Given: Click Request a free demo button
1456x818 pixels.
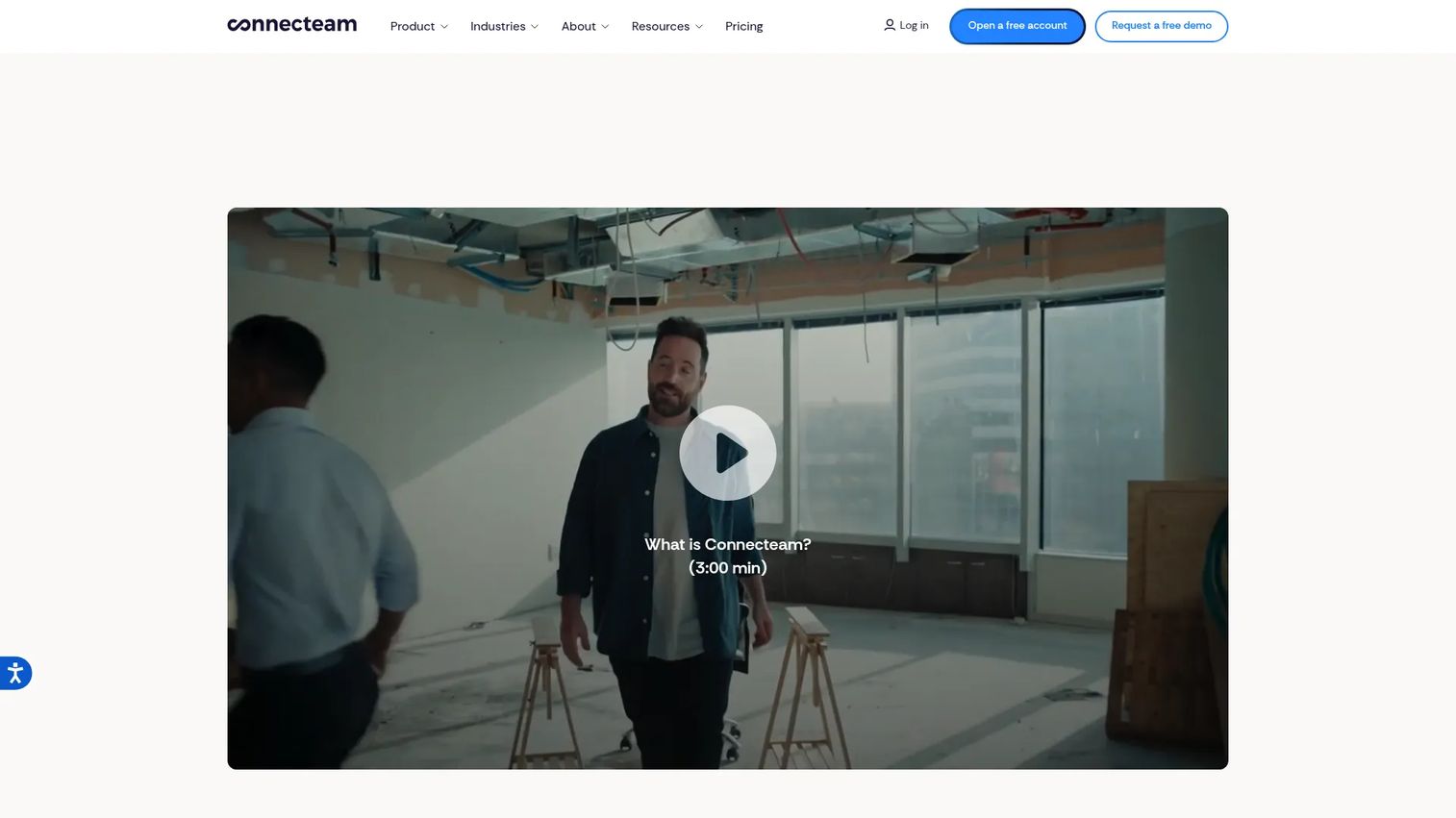Looking at the screenshot, I should tap(1162, 26).
